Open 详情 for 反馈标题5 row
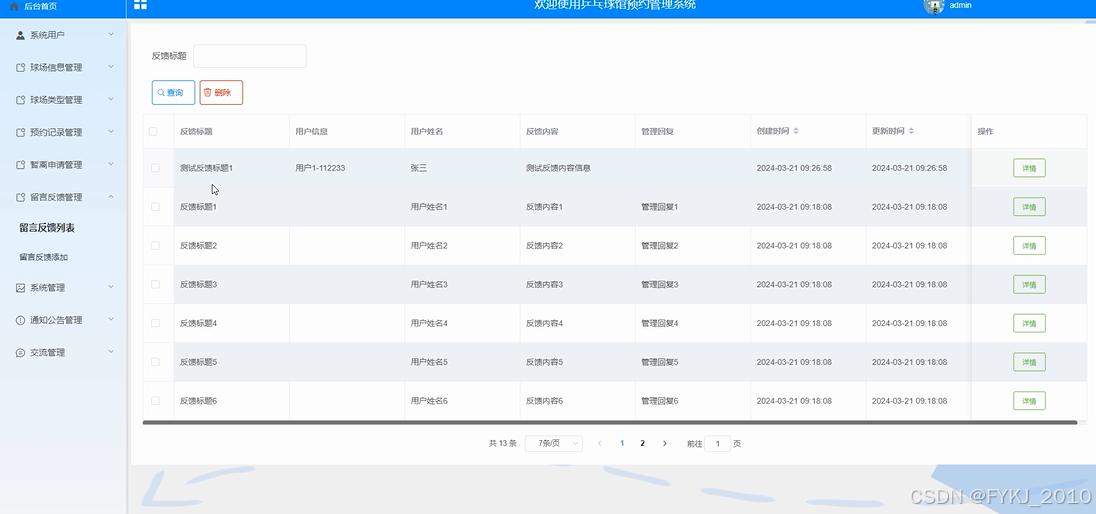 click(1029, 362)
